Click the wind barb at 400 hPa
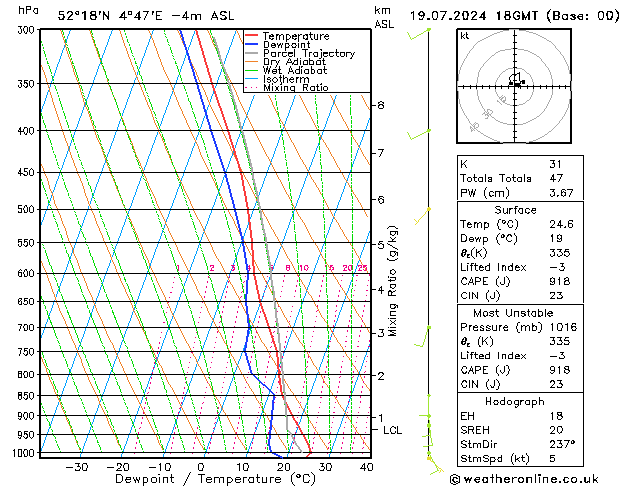This screenshot has height=486, width=629. [x=419, y=135]
